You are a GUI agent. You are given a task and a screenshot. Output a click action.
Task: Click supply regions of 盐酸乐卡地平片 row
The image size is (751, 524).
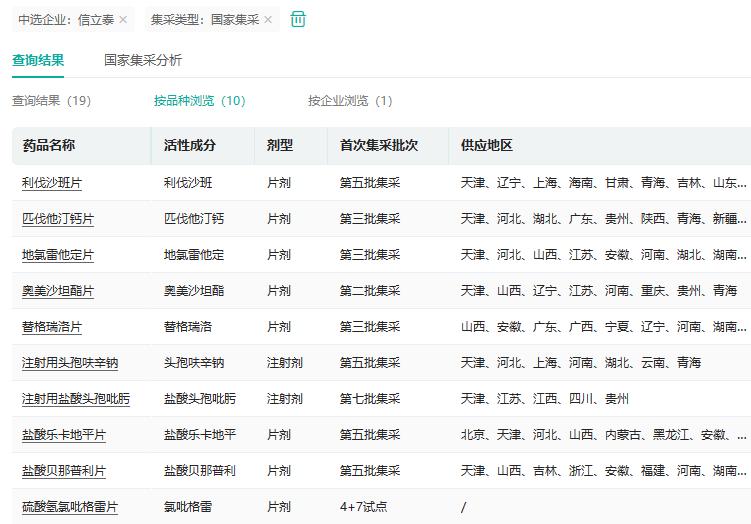pos(603,434)
